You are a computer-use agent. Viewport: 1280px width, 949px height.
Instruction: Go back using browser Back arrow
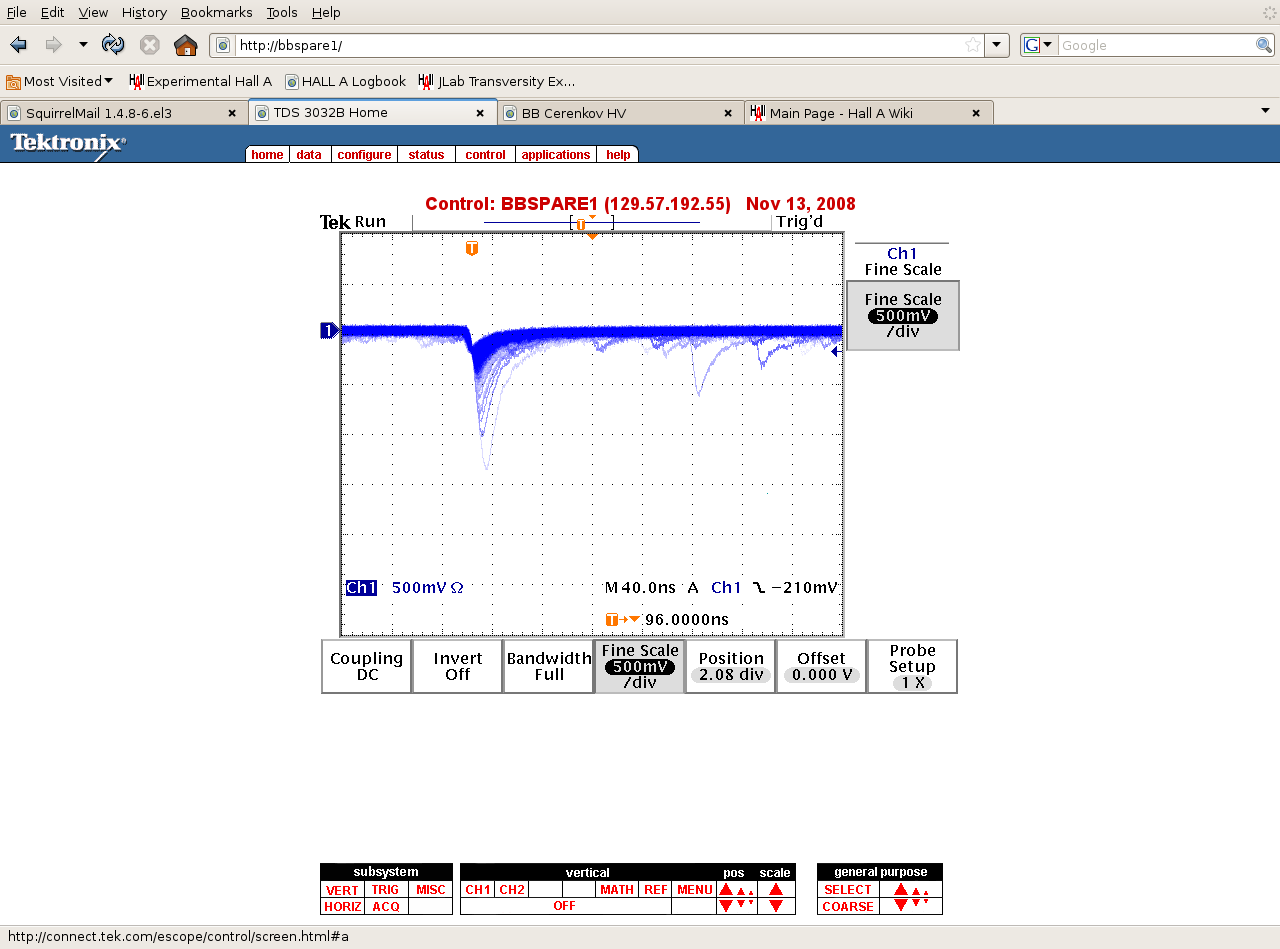pos(18,45)
